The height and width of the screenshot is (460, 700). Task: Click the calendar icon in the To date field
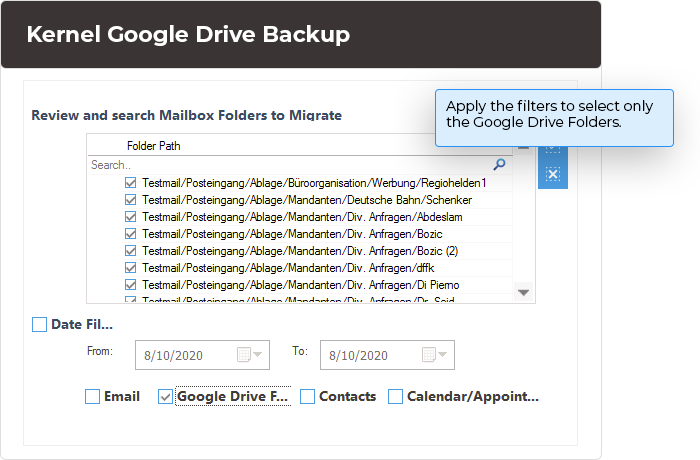tap(429, 355)
